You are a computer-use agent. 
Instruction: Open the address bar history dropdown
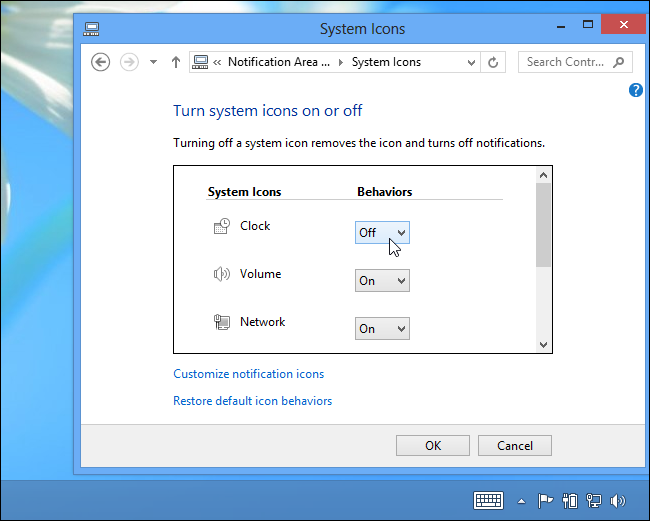pos(471,62)
